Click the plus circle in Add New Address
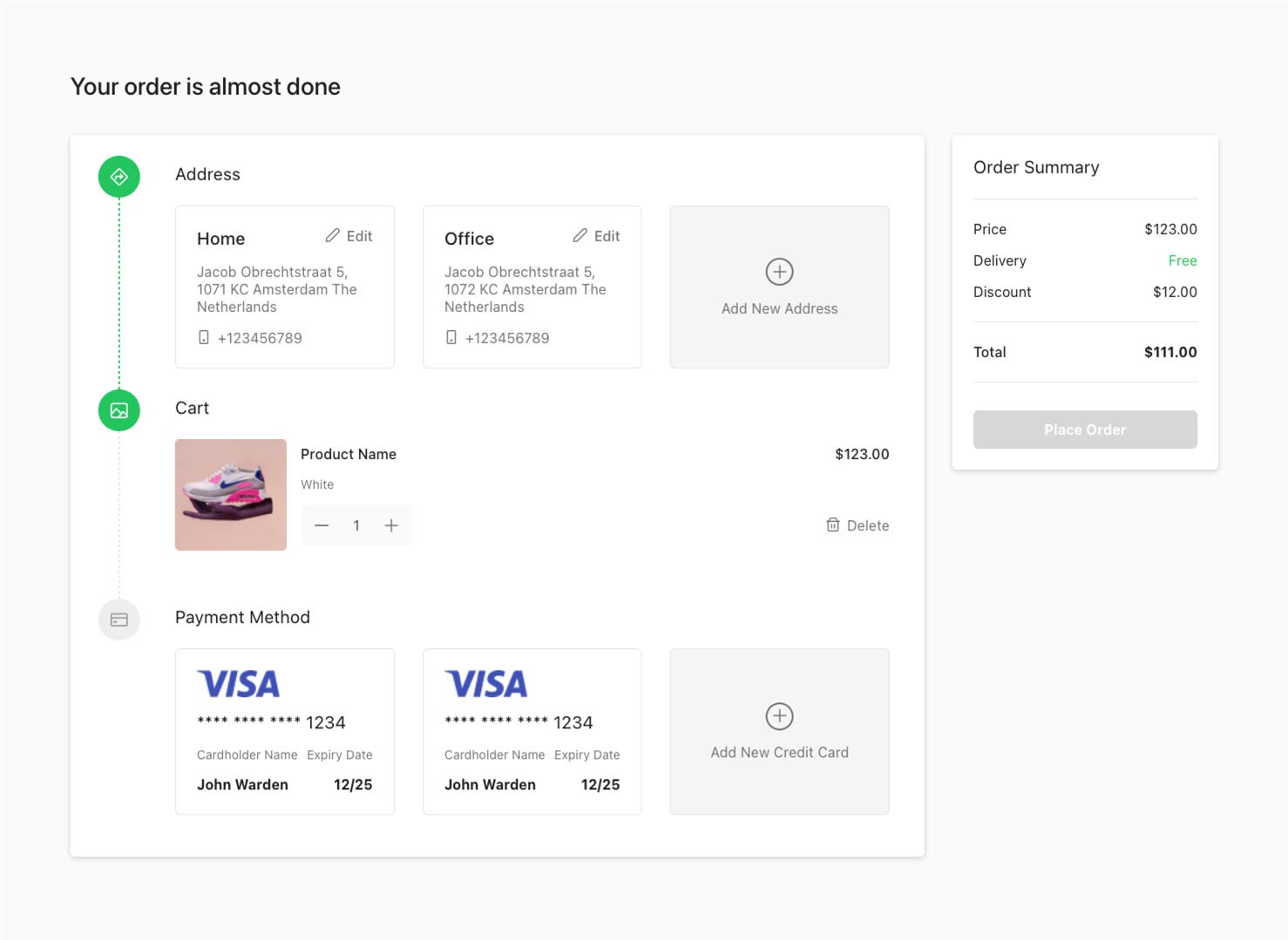The image size is (1288, 940). (779, 272)
